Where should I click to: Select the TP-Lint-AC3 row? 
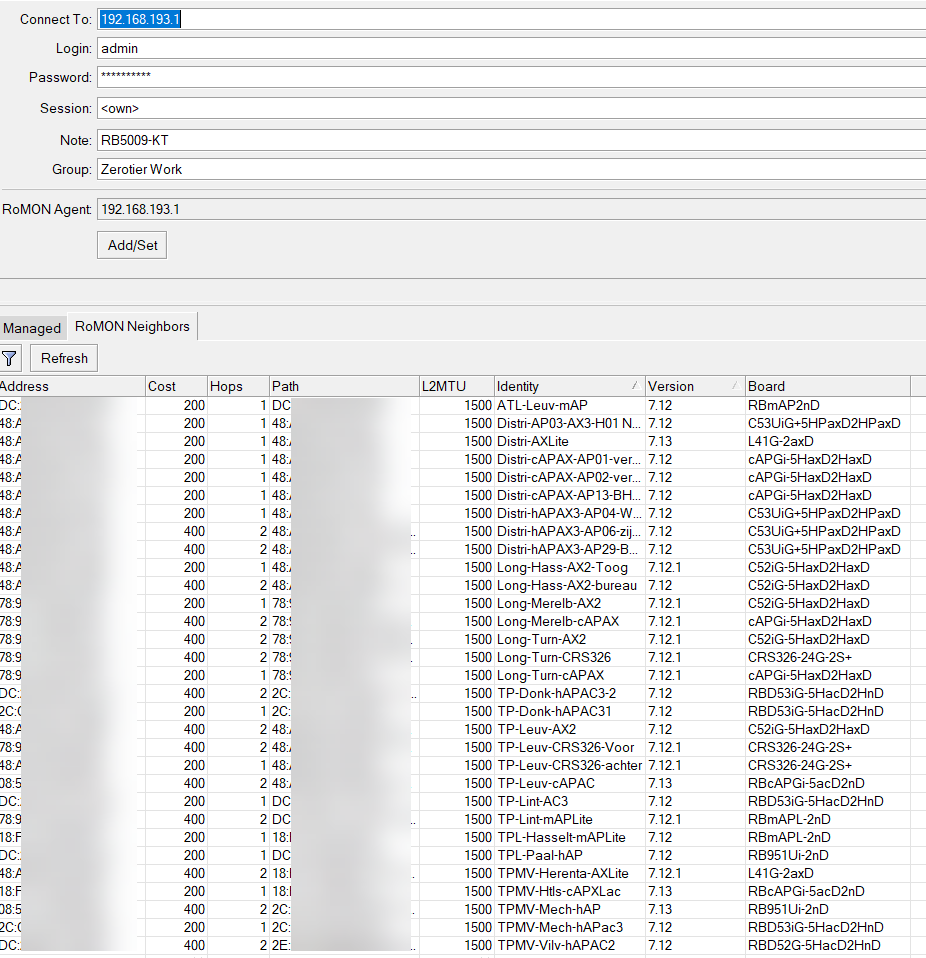pyautogui.click(x=463, y=801)
